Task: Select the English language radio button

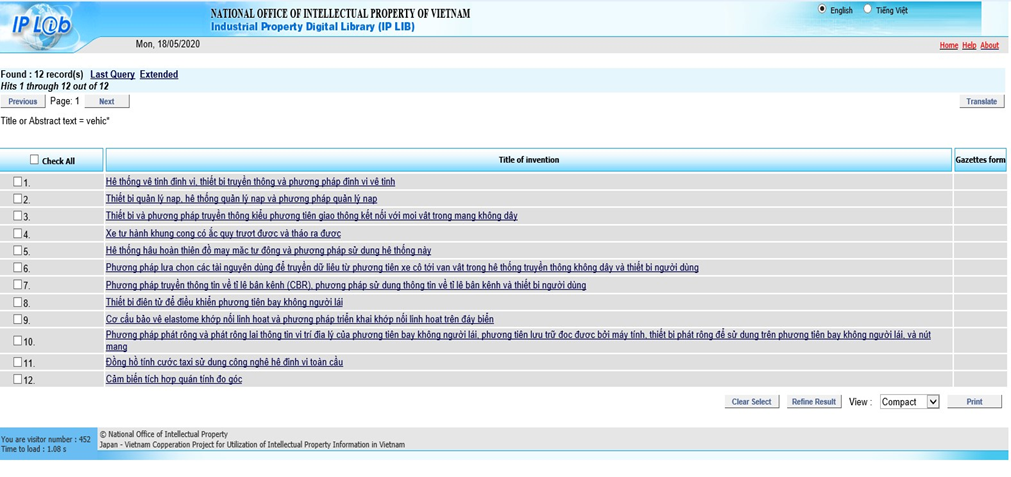Action: [821, 10]
